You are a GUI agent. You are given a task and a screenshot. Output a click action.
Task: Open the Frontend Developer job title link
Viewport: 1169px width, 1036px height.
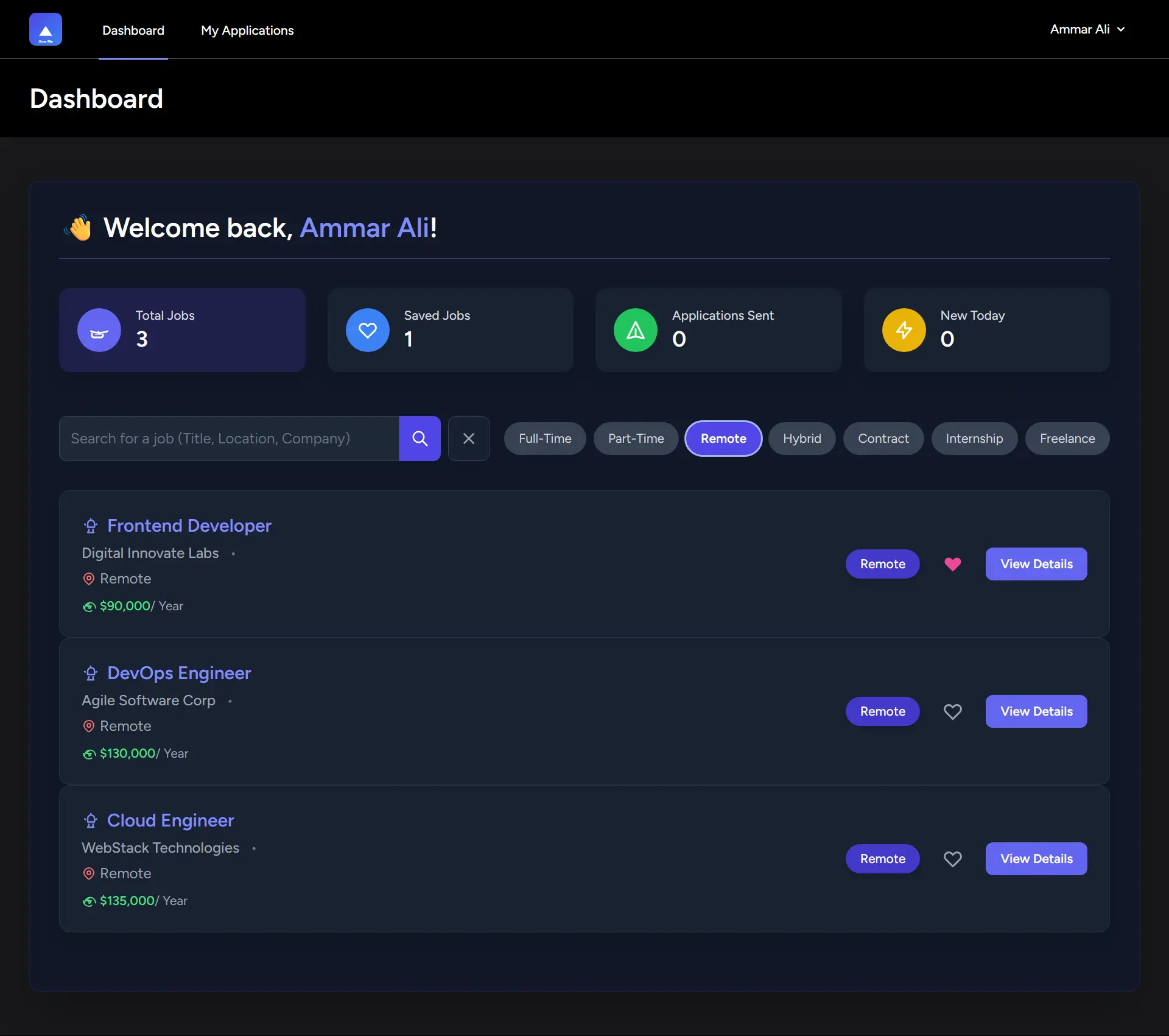click(189, 526)
